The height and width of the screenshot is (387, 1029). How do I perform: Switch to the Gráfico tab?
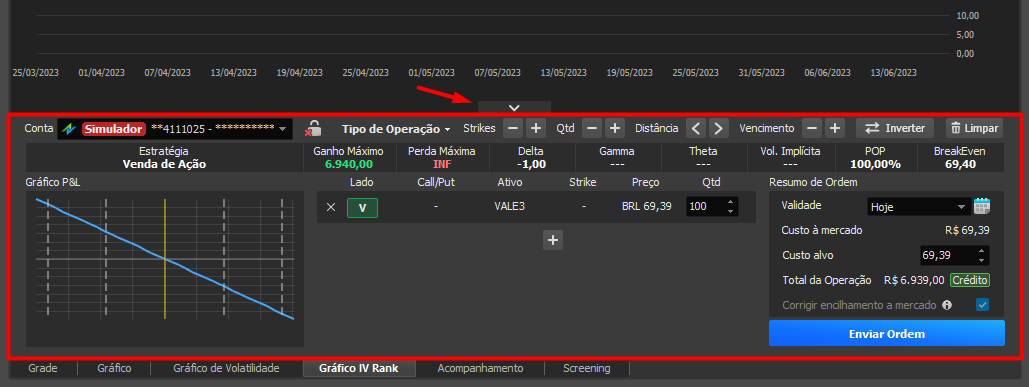pos(114,369)
